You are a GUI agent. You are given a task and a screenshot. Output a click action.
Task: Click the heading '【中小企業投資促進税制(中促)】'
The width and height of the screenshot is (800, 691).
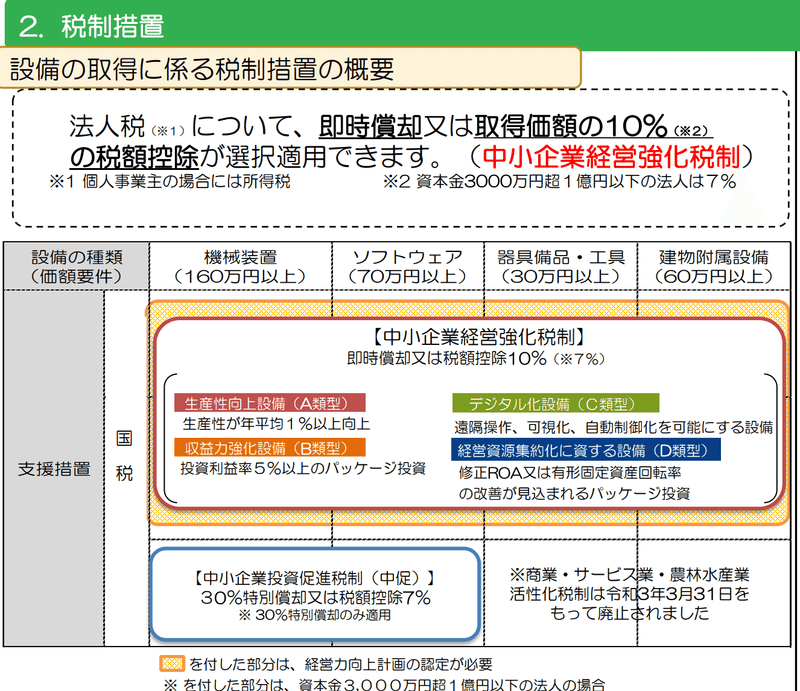point(315,578)
